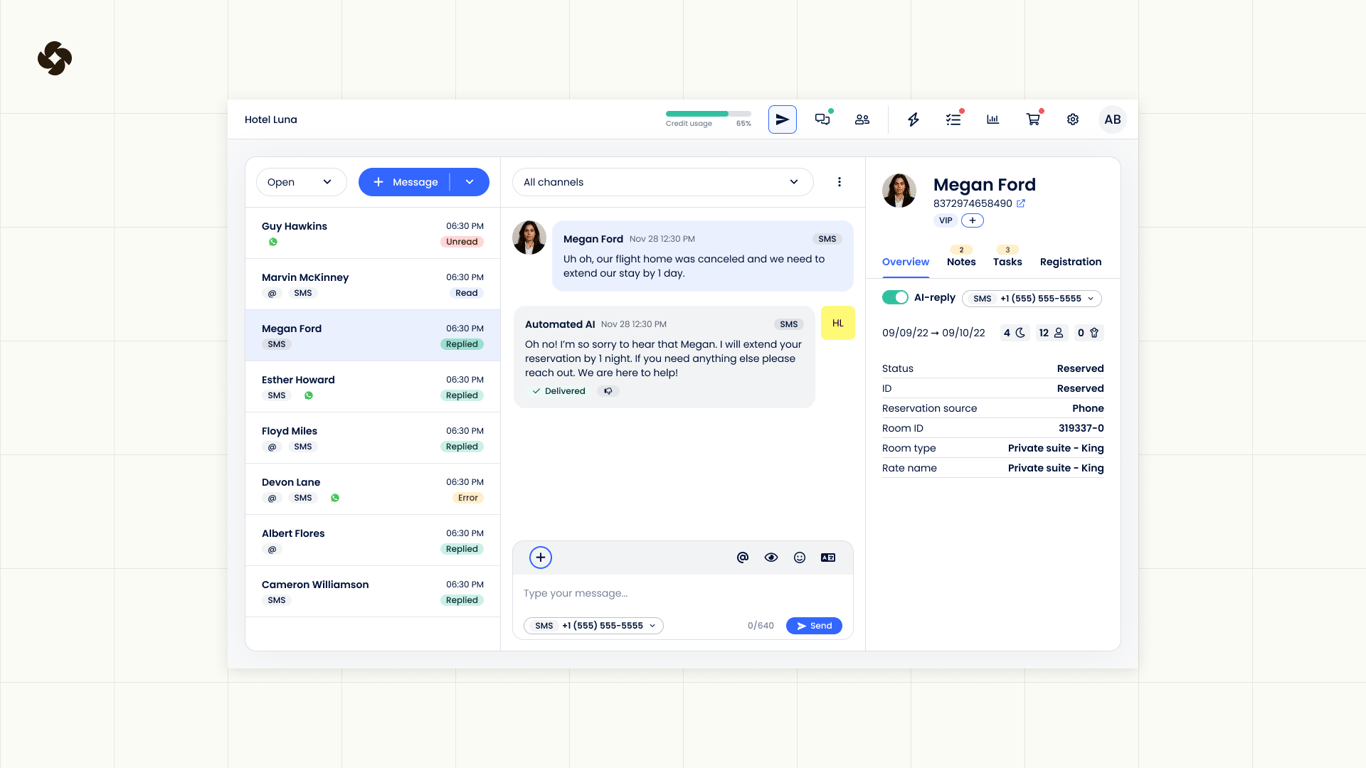This screenshot has height=768, width=1366.
Task: Insert an emoji in the message composer
Action: (x=799, y=557)
